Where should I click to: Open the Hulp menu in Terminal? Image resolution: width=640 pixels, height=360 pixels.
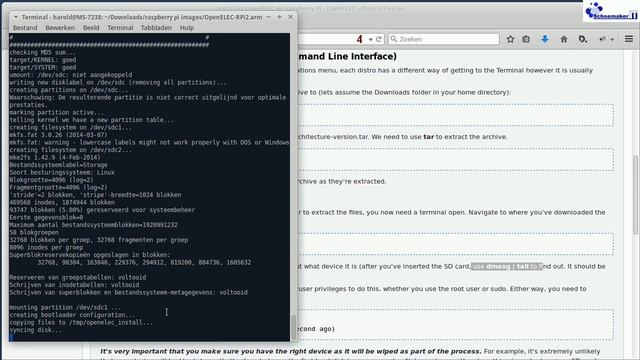click(x=187, y=28)
